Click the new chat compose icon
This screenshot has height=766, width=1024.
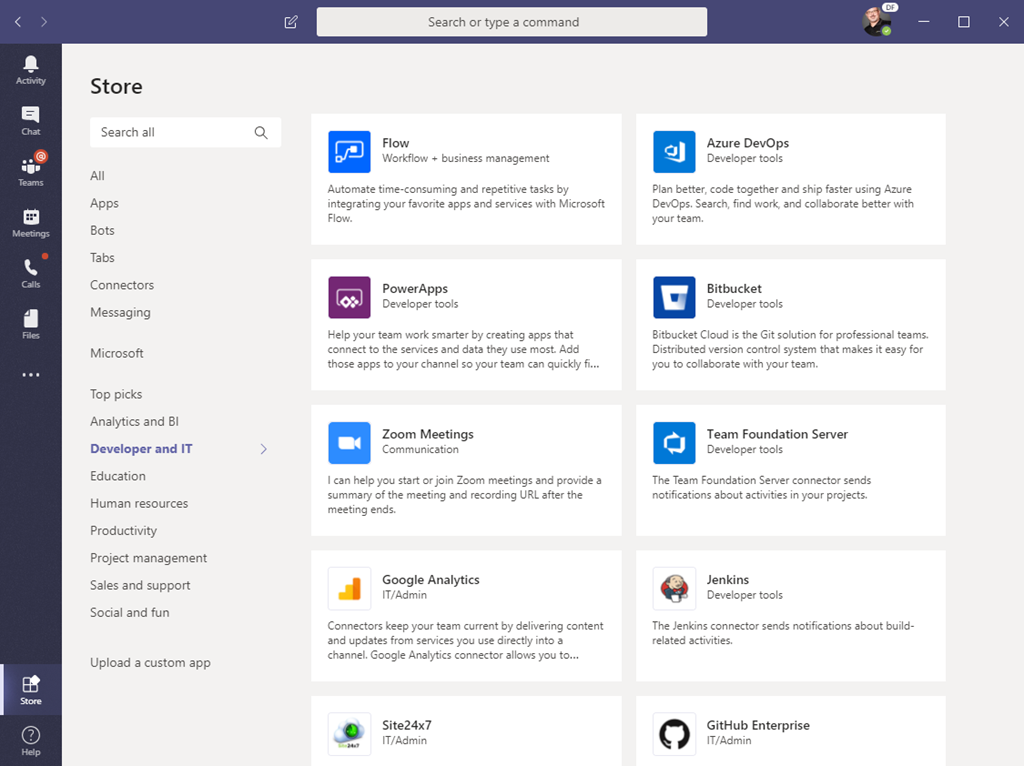[291, 22]
